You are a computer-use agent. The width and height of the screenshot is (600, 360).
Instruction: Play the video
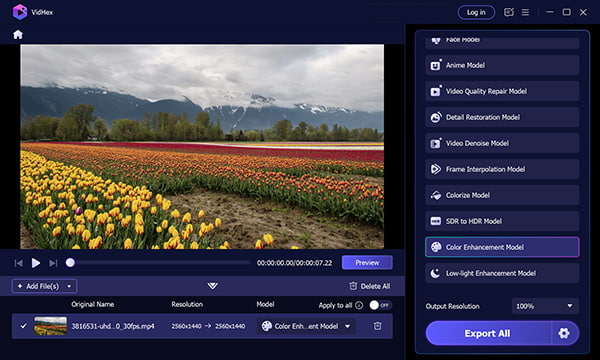point(36,263)
